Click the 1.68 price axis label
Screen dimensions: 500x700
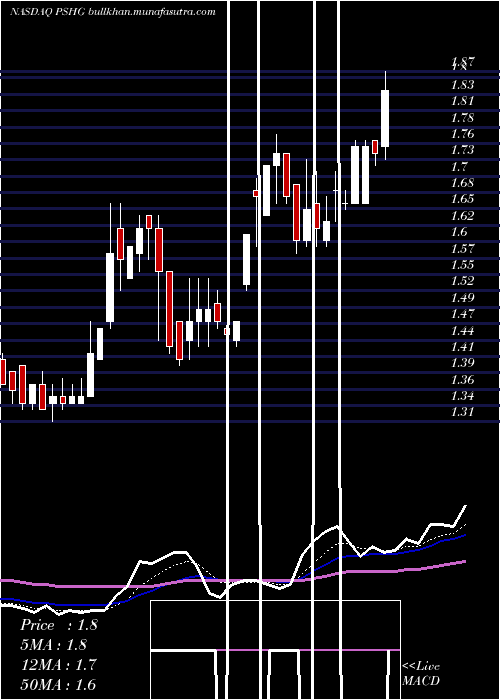462,183
